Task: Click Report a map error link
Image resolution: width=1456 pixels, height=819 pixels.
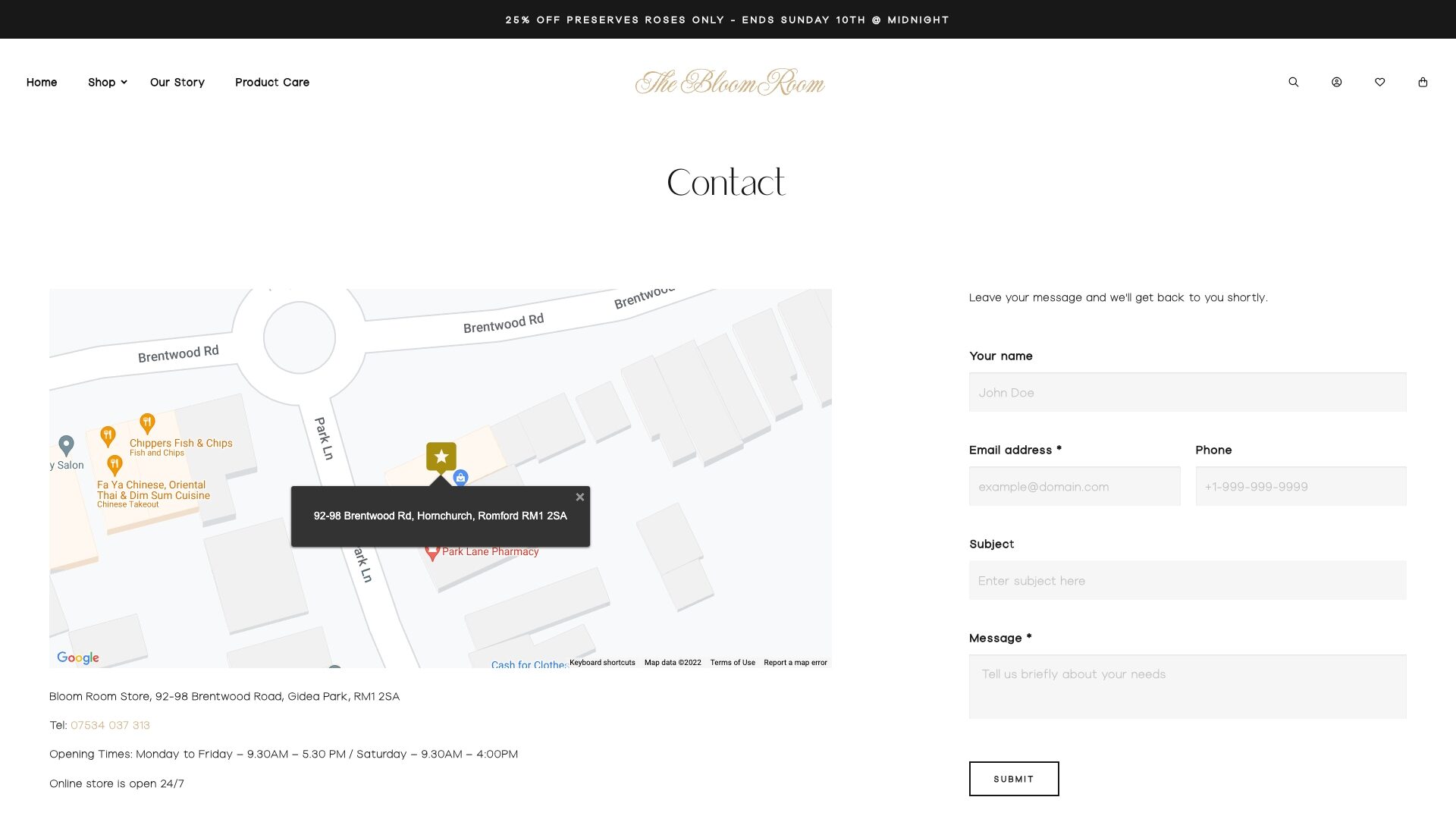Action: 795,663
